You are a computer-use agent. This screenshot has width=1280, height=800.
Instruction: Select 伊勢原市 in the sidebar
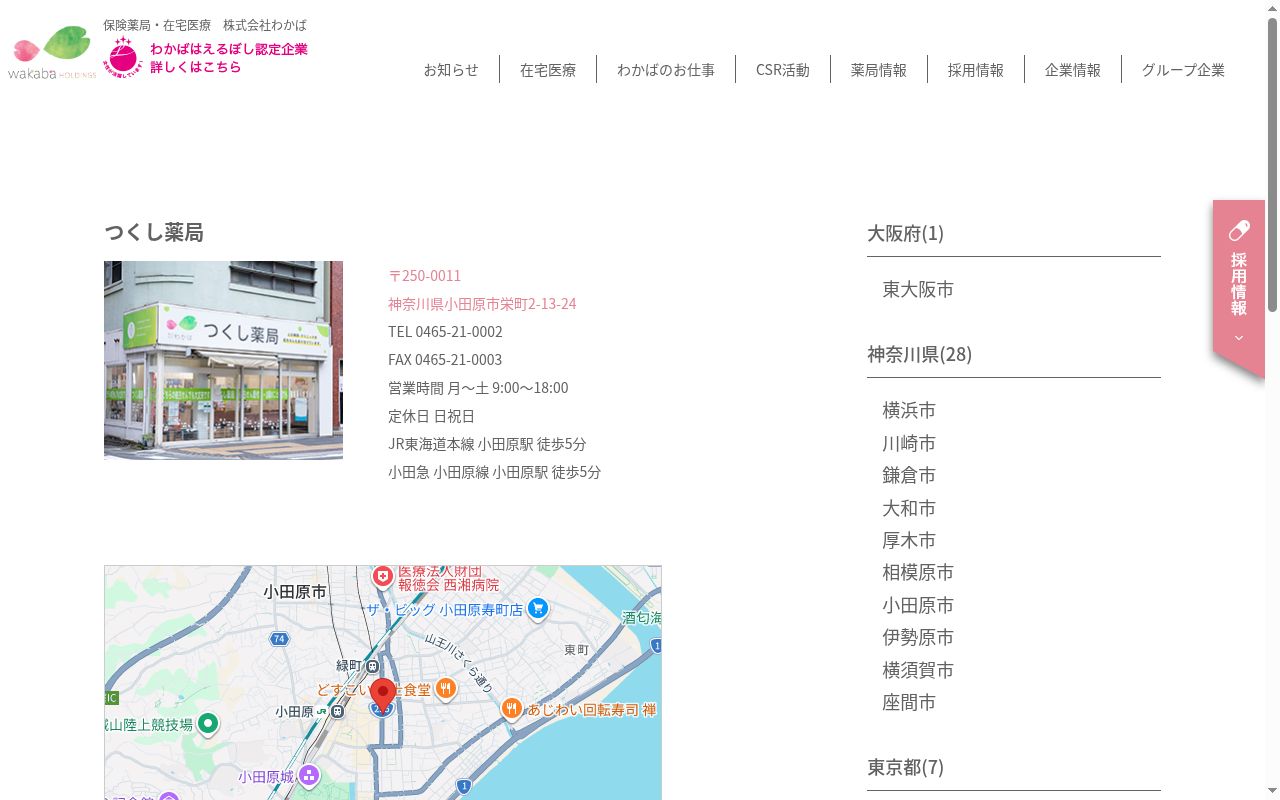click(x=918, y=637)
